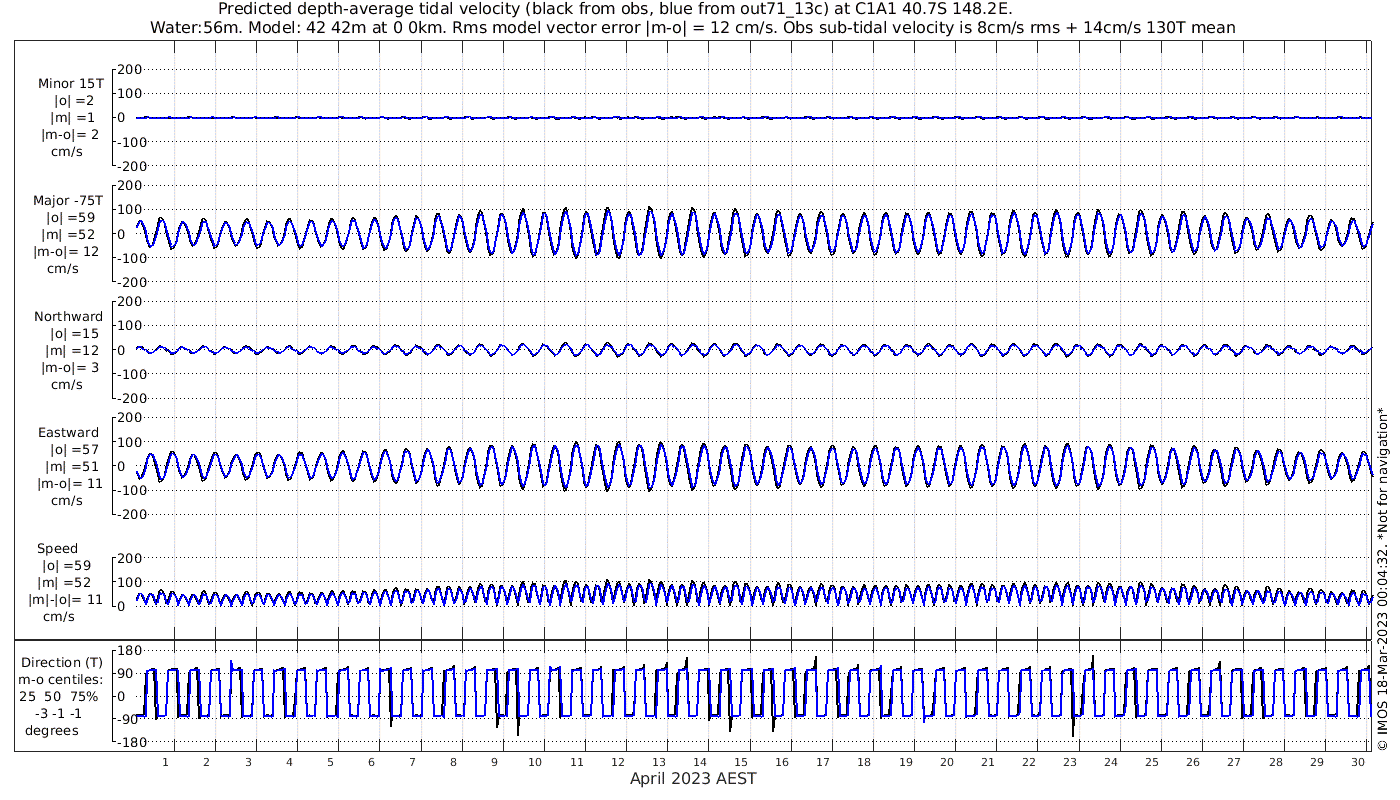Click the '25 50 75%' centile header
1400x800 pixels.
(58, 697)
